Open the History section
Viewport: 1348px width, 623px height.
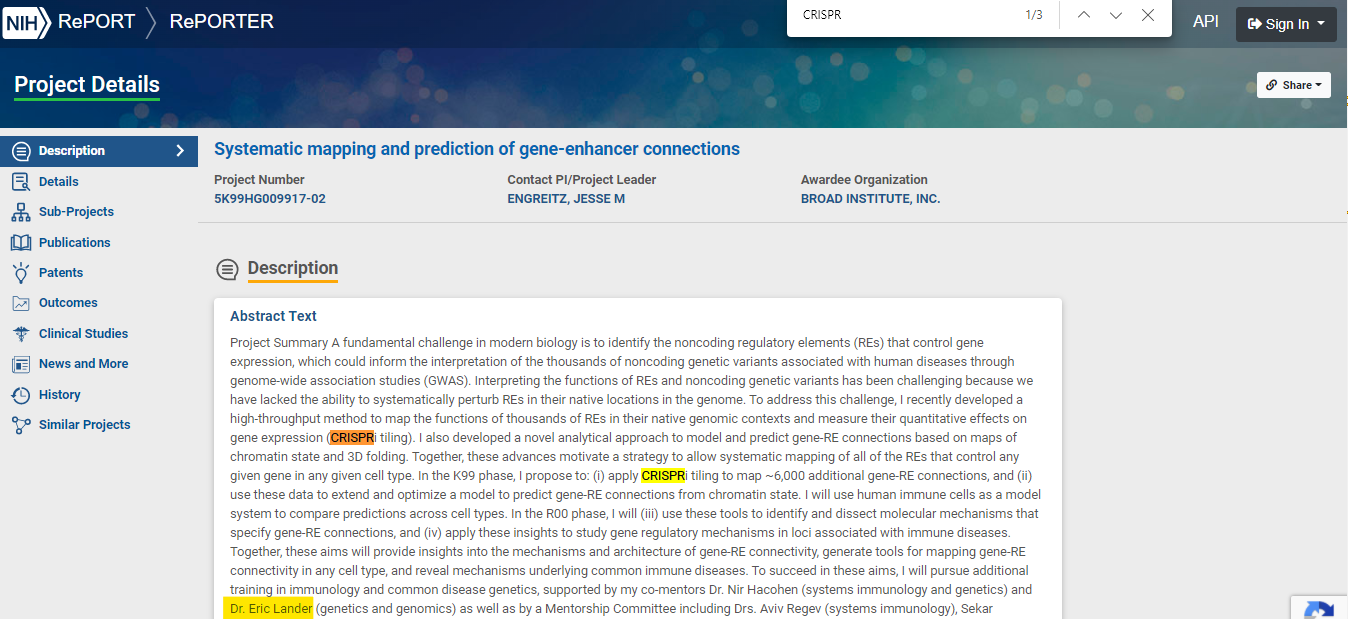59,395
